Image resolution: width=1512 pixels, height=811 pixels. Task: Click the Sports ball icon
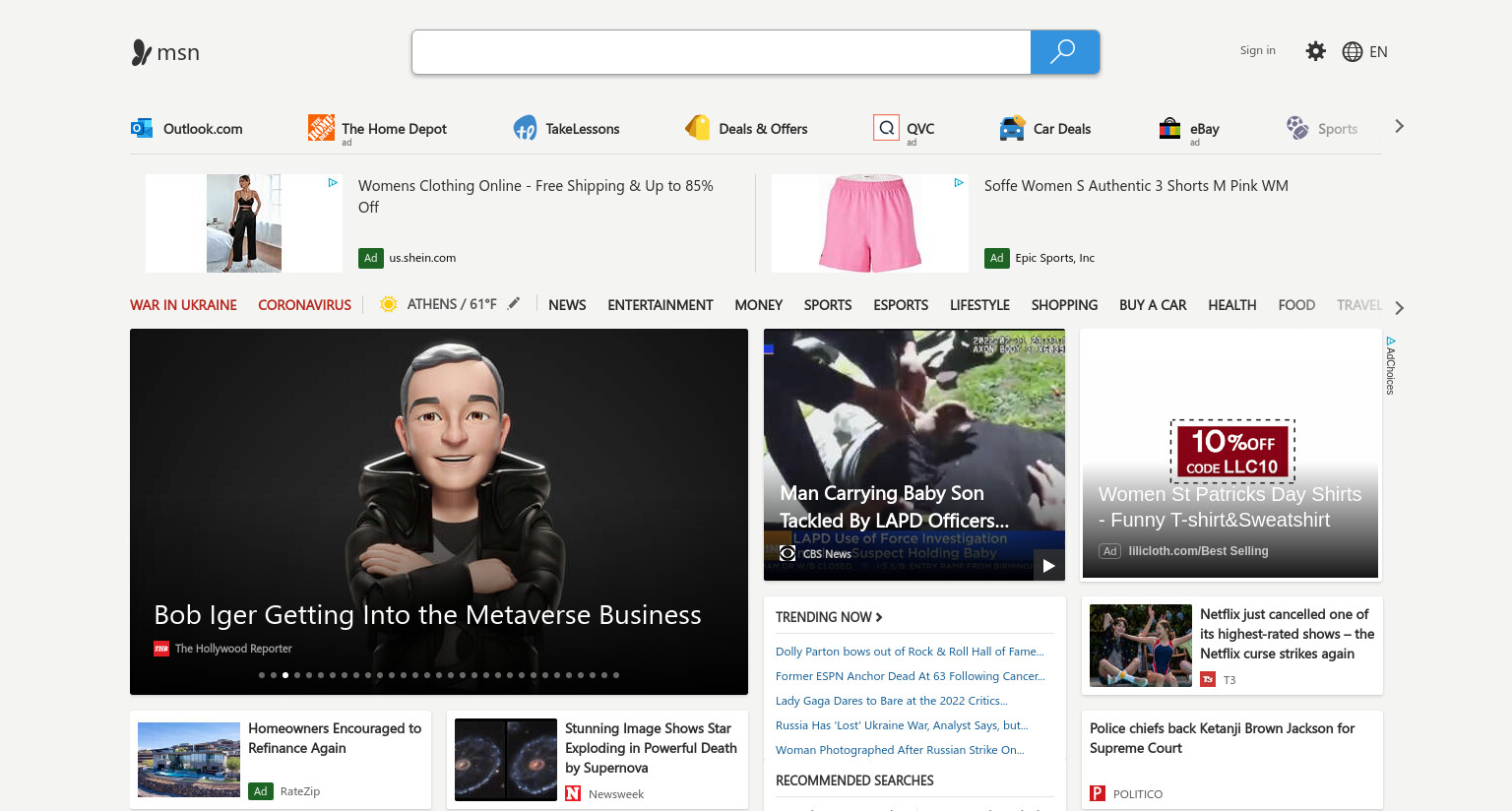1297,128
